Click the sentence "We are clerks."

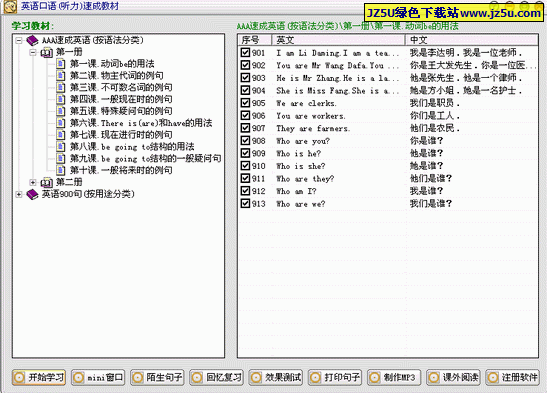[x=306, y=103]
